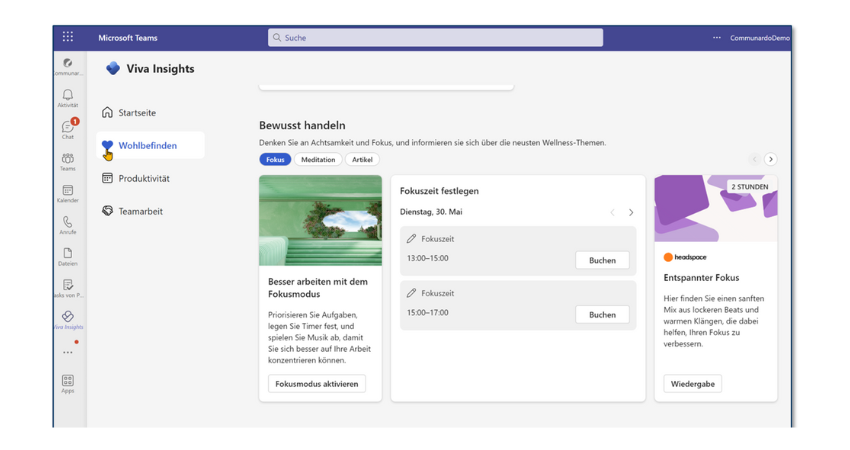
Task: Select the Wohlbefinden menu item
Action: (150, 145)
